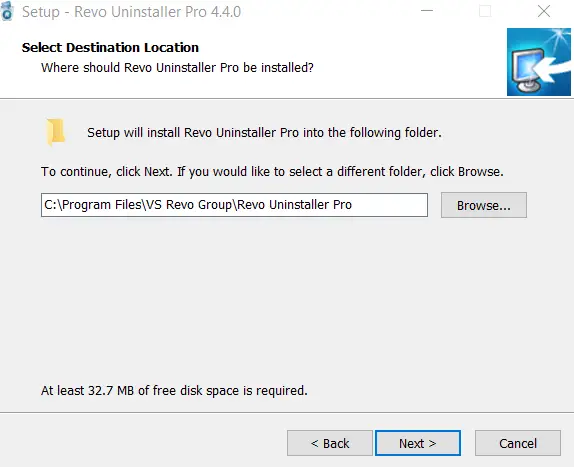
Task: Click the 'To continue, click Next' instruction text
Action: [272, 172]
